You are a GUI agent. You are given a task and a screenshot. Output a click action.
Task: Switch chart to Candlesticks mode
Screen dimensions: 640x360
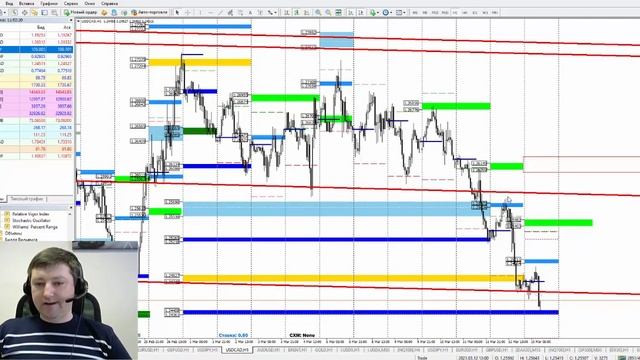click(x=296, y=13)
